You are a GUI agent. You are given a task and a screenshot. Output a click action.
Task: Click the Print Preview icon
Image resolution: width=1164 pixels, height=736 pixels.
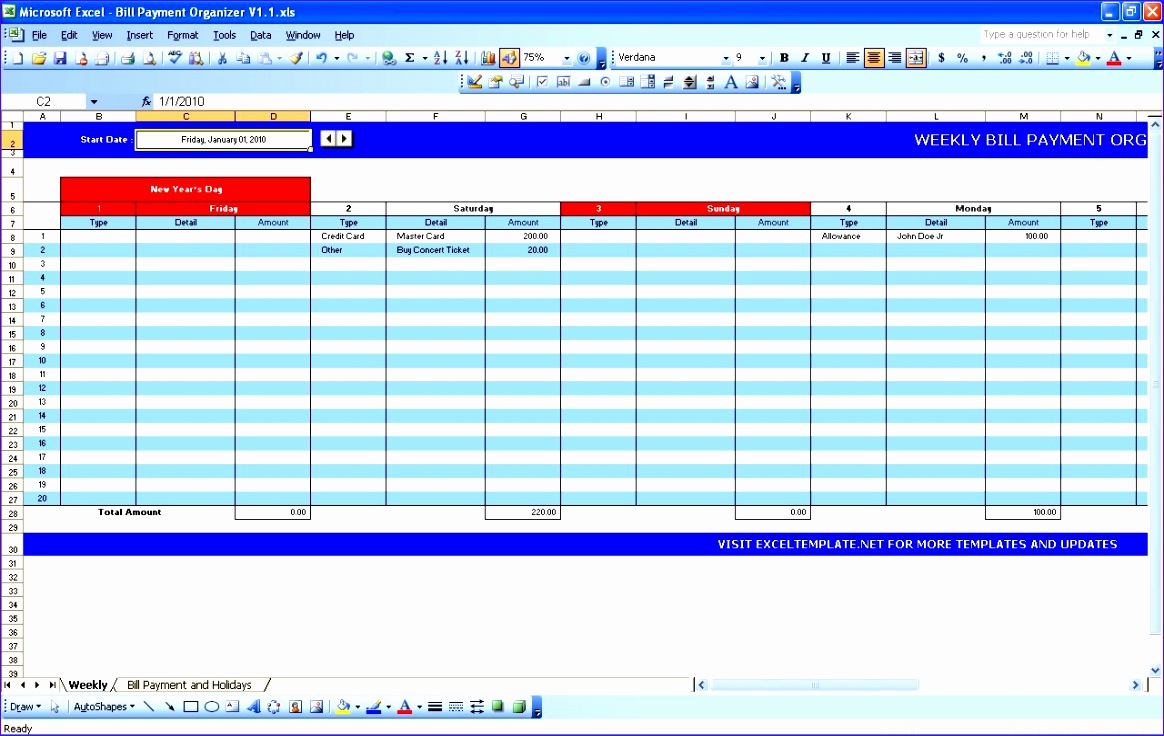pyautogui.click(x=150, y=58)
